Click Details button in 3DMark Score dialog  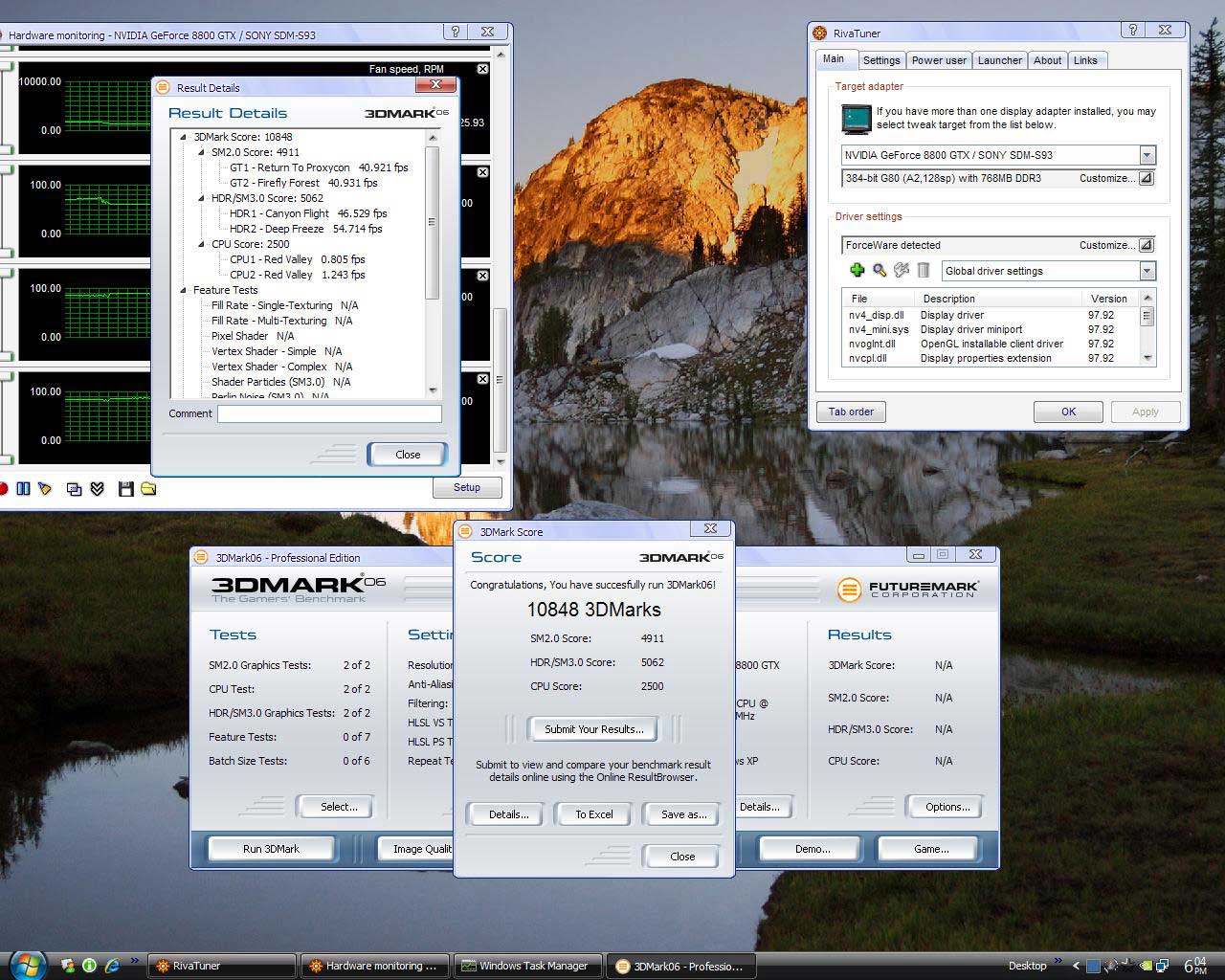(508, 814)
